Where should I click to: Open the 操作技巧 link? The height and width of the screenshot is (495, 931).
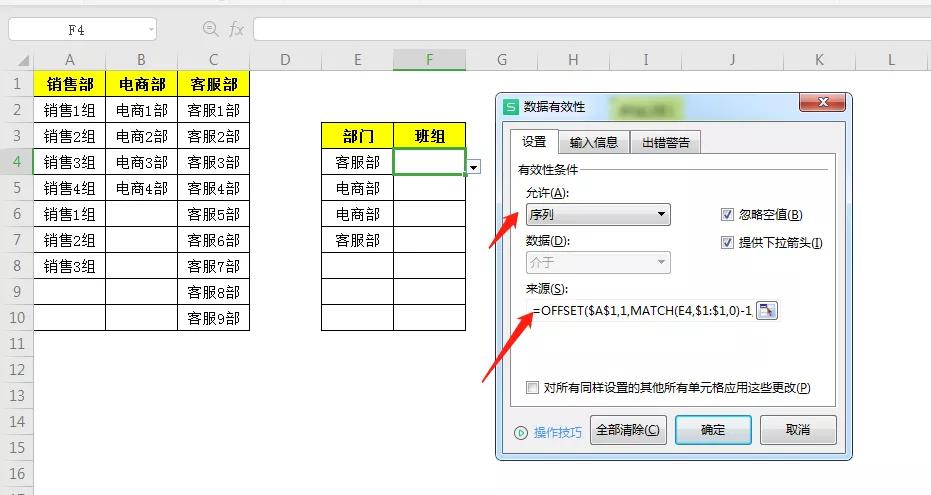(x=558, y=433)
